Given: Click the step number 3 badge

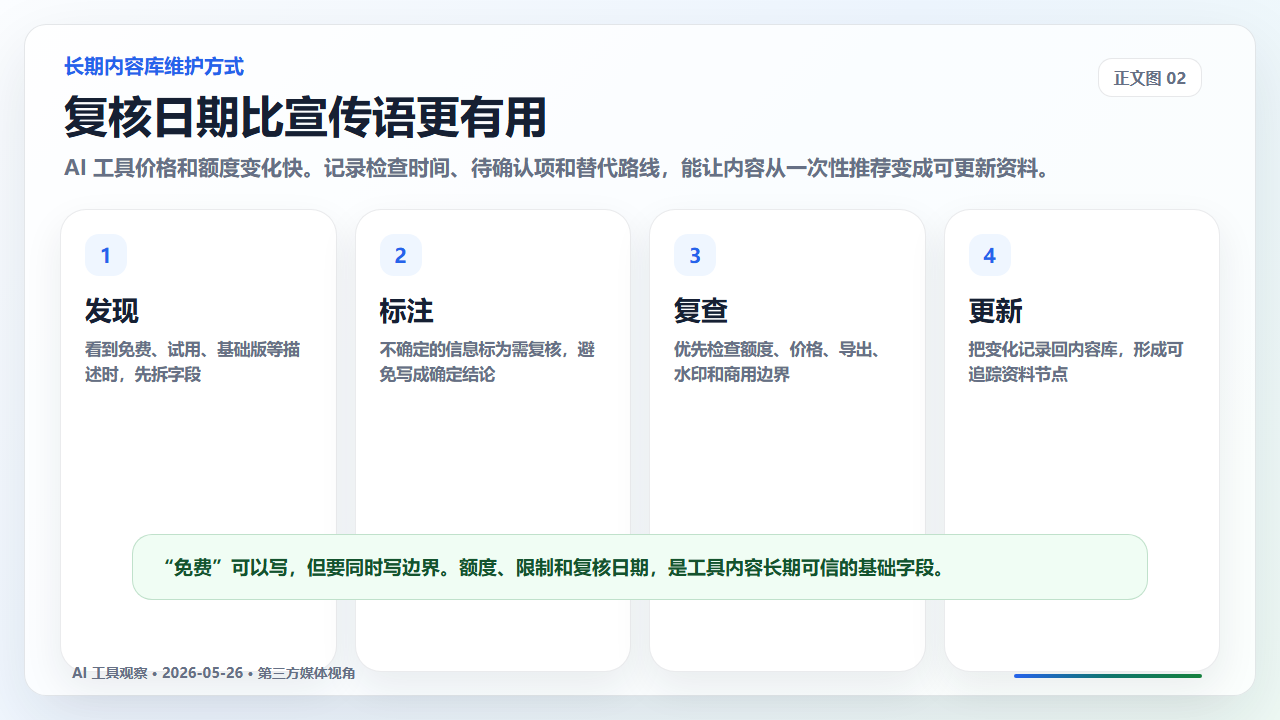Looking at the screenshot, I should coord(695,255).
